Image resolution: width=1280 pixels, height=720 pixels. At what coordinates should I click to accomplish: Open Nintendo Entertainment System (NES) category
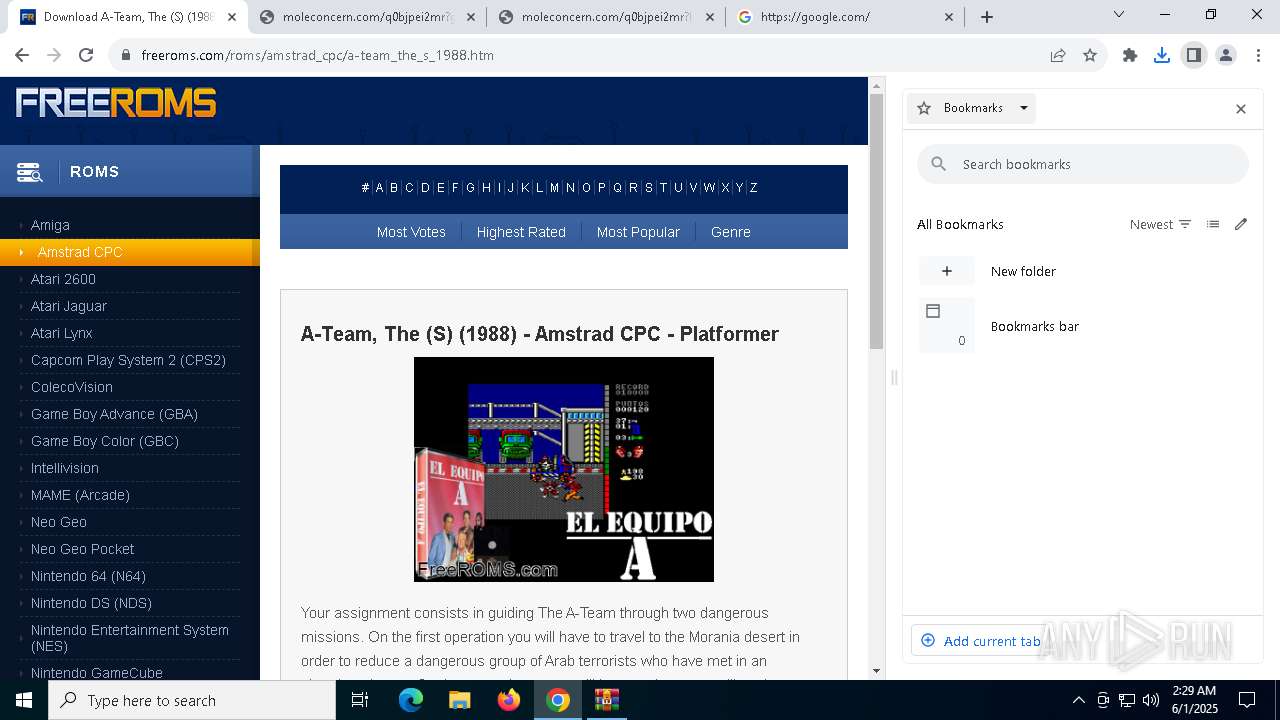[x=130, y=638]
